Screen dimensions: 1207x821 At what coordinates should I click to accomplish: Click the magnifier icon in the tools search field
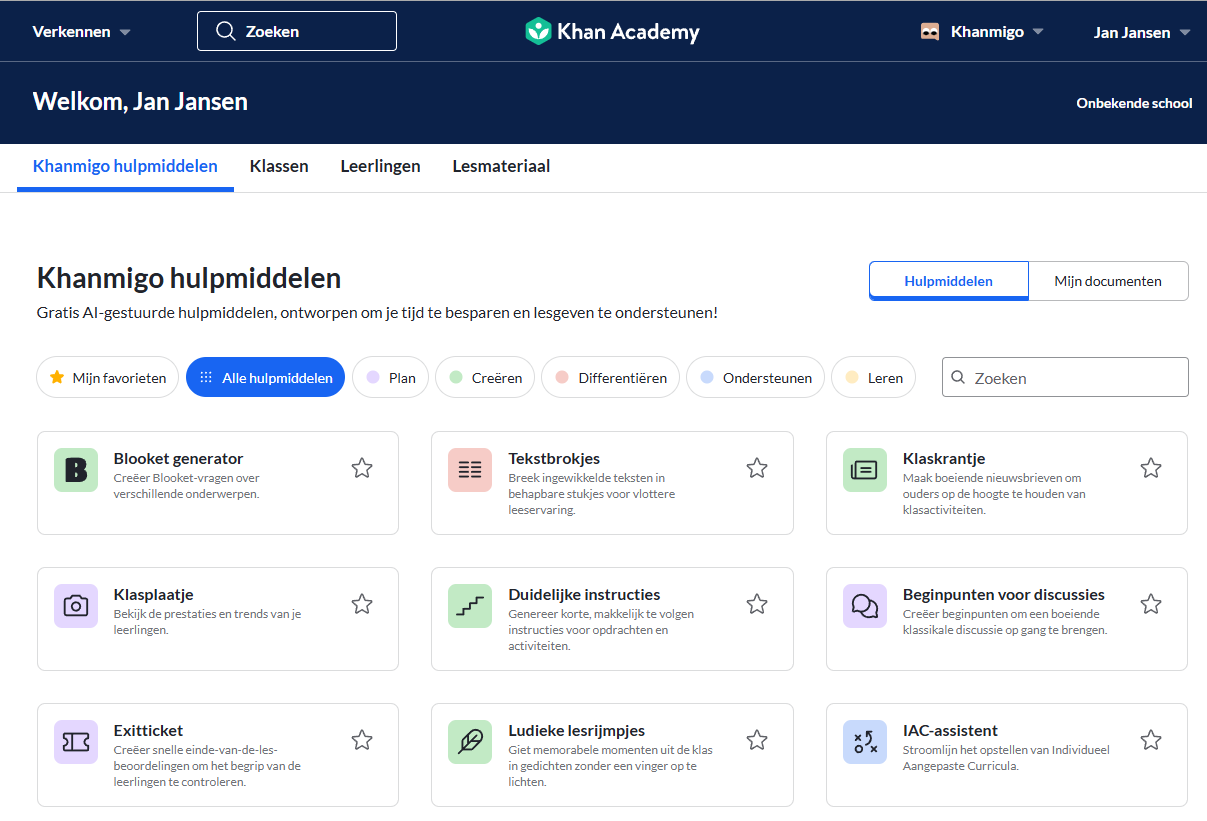pos(958,378)
